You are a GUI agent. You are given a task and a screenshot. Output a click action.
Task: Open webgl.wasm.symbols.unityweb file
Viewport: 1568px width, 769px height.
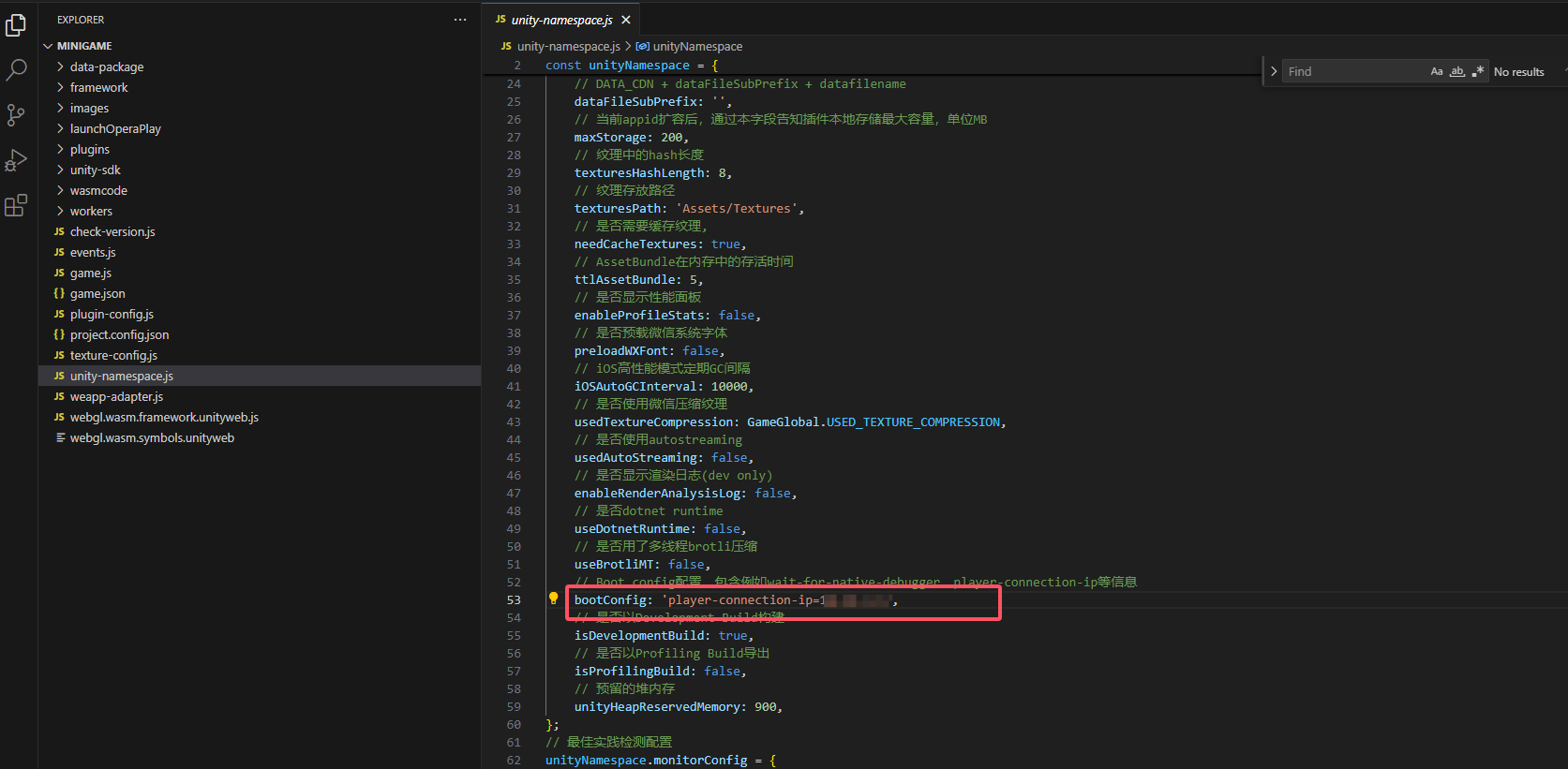click(260, 437)
